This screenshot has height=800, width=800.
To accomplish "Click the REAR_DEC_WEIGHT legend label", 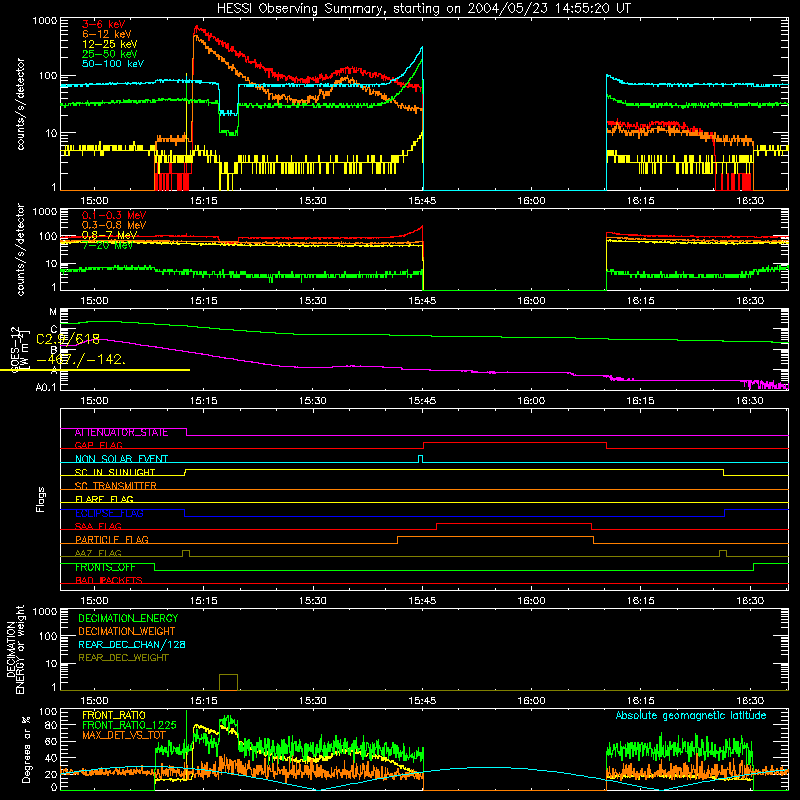I will pos(123,658).
